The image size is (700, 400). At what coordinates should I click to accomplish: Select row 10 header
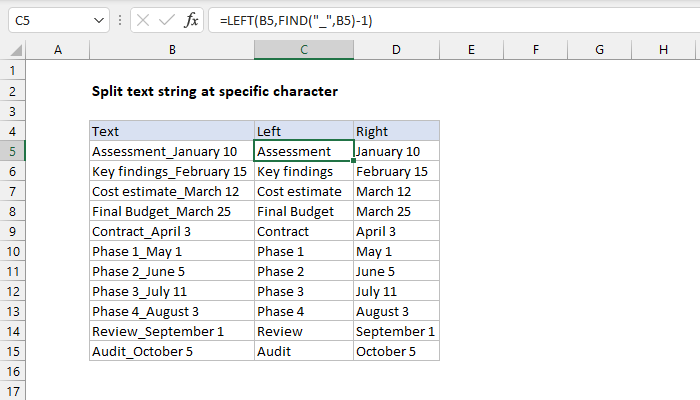point(13,251)
